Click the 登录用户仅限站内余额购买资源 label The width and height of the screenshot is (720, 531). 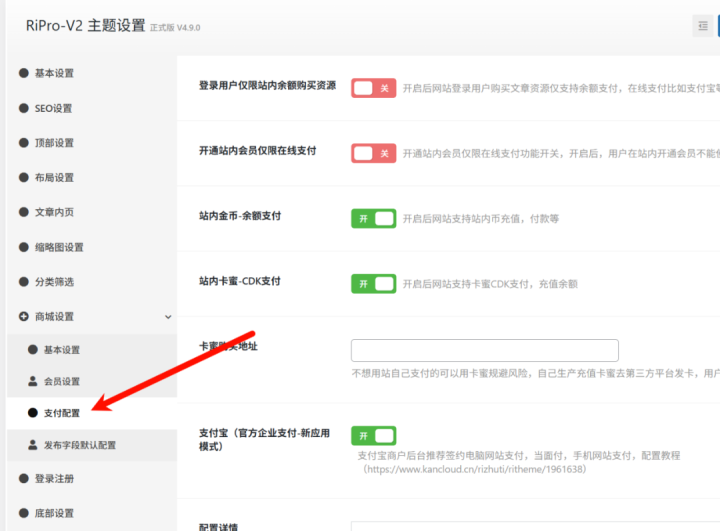pyautogui.click(x=267, y=85)
